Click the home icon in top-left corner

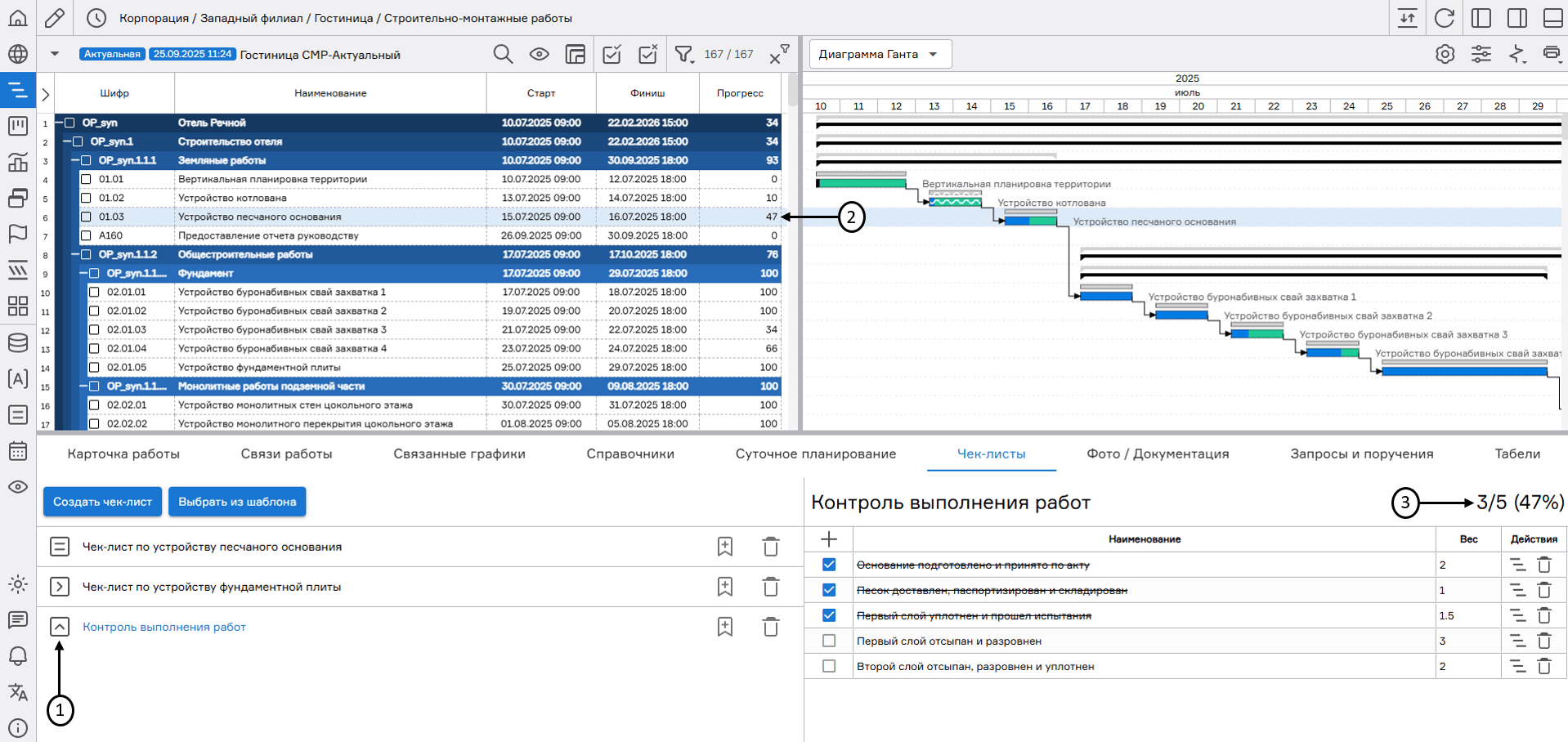tap(18, 18)
